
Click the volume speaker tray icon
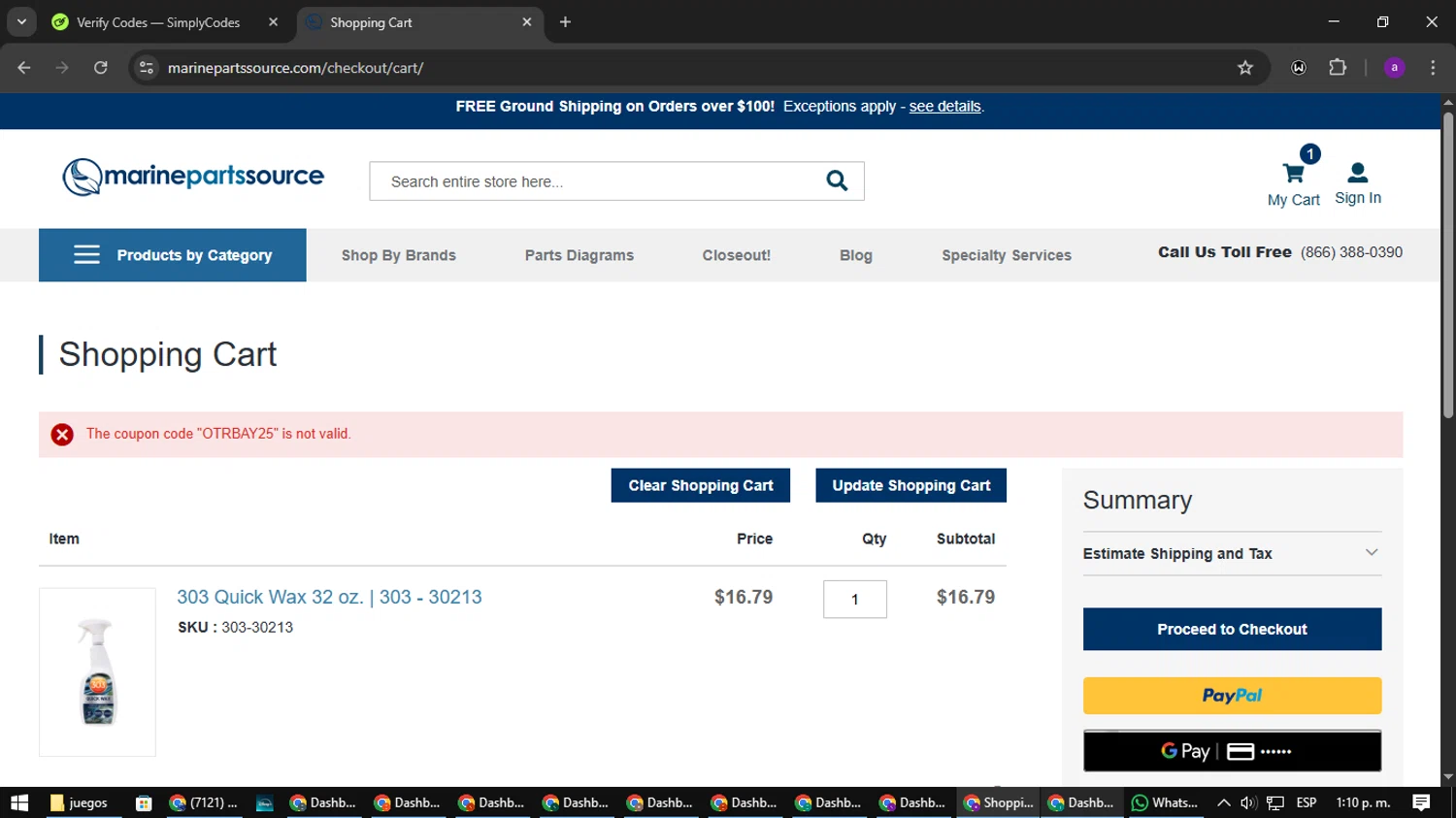(x=1248, y=802)
